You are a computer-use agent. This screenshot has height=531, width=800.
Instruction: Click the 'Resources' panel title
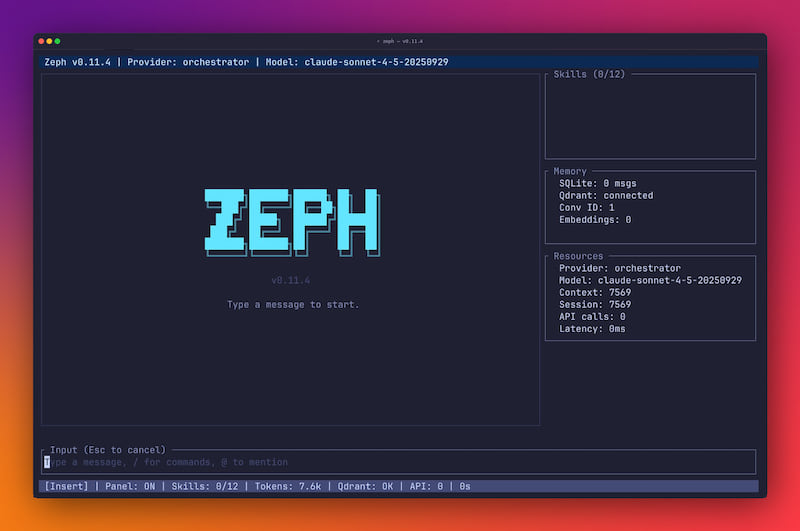tap(578, 256)
